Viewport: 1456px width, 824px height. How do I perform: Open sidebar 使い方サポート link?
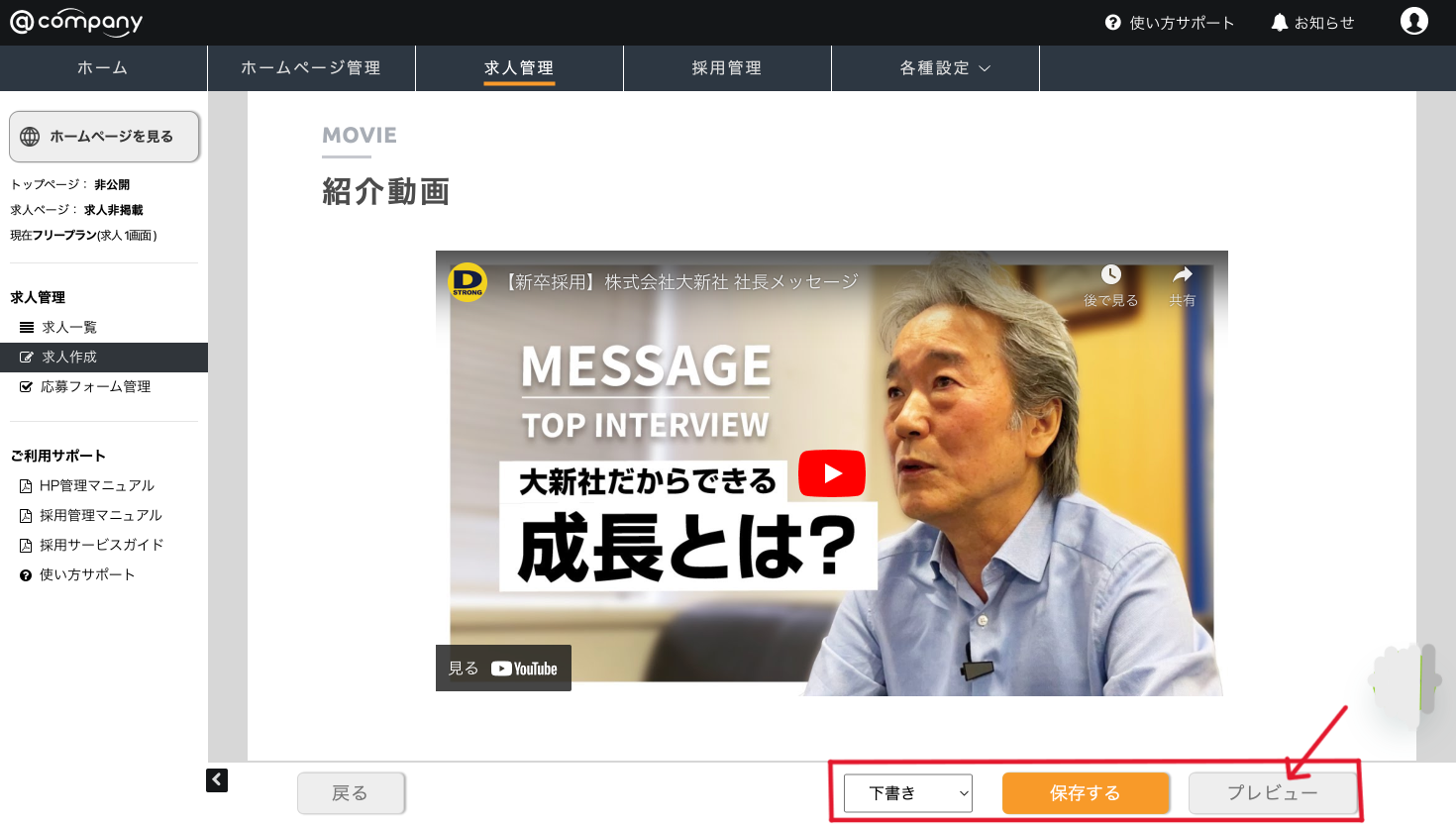pos(87,575)
